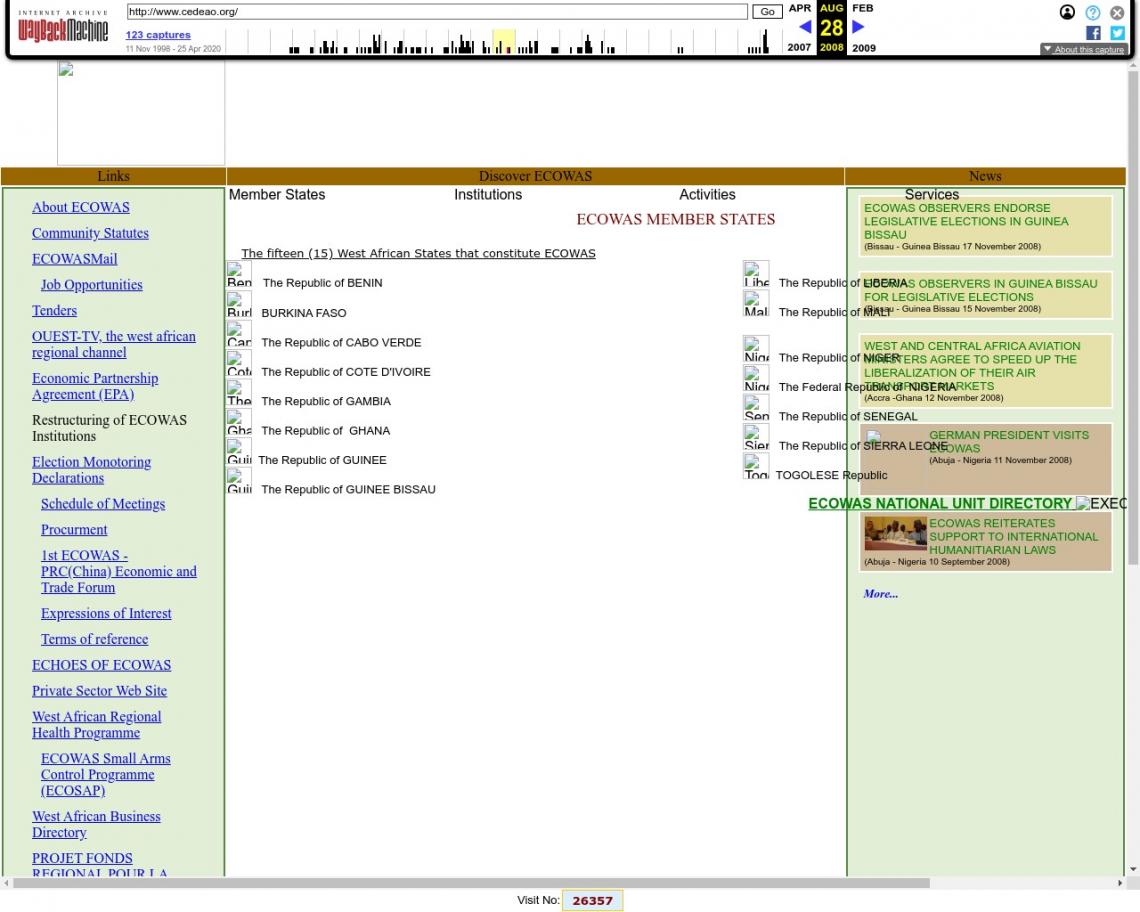
Task: Select 2007 in capture timeline
Action: pyautogui.click(x=799, y=47)
